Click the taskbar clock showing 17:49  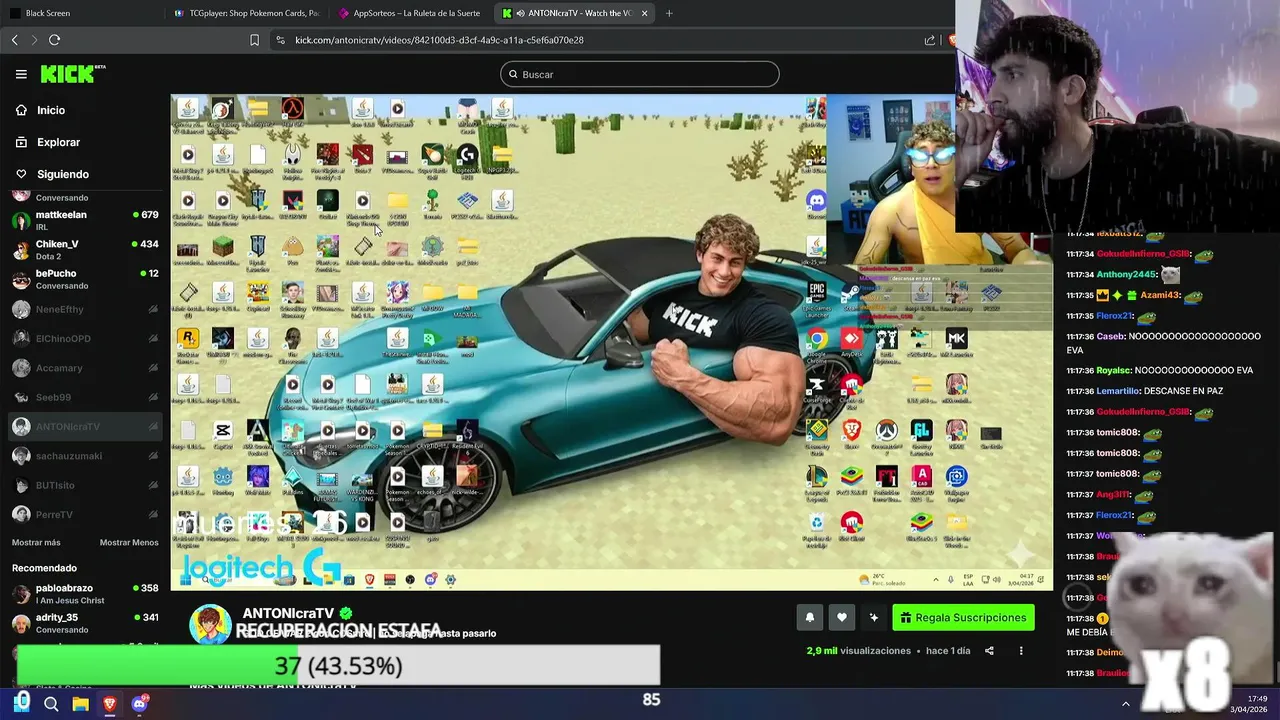(x=1249, y=704)
